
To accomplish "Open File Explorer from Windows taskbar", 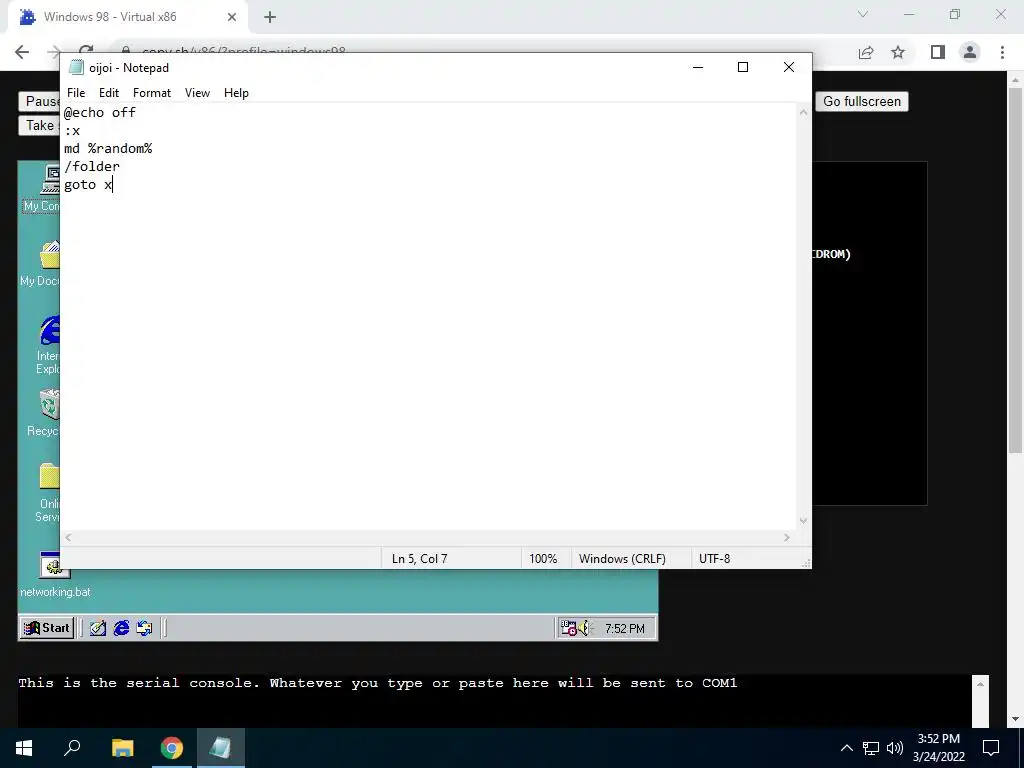I will 122,748.
